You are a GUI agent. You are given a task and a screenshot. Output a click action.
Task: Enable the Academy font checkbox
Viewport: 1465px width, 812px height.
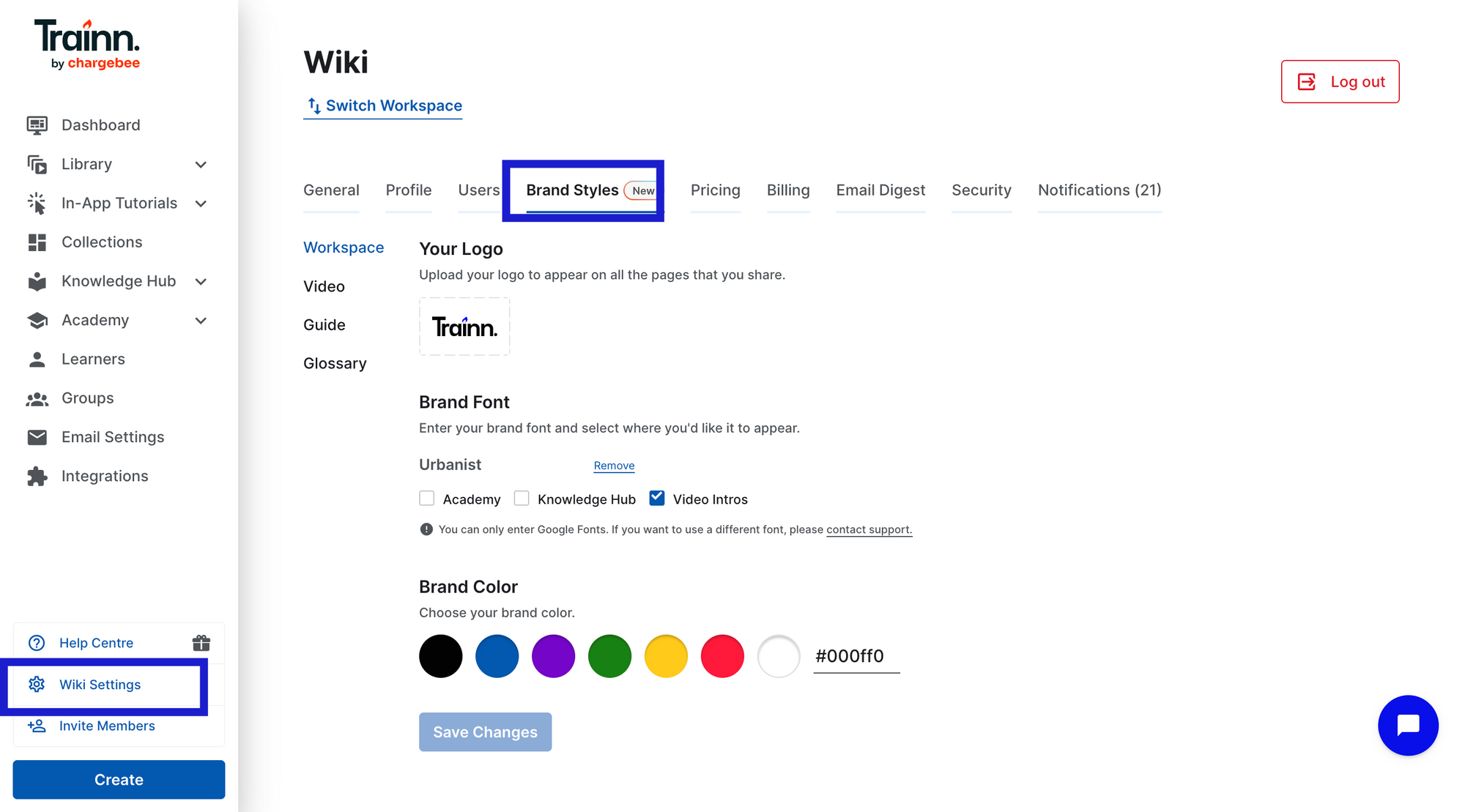[x=427, y=499]
